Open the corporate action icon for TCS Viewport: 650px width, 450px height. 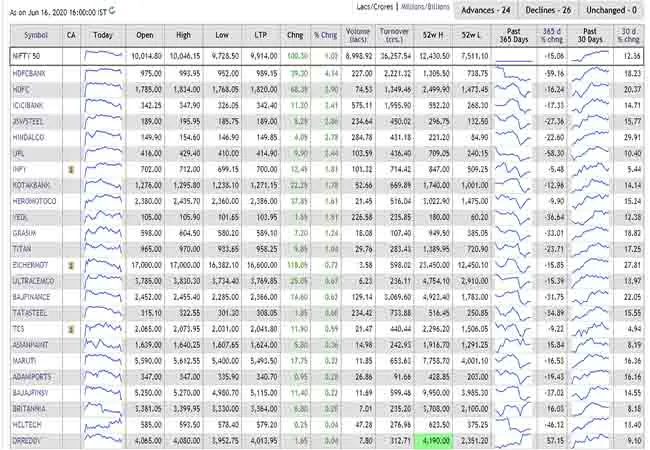pyautogui.click(x=71, y=329)
